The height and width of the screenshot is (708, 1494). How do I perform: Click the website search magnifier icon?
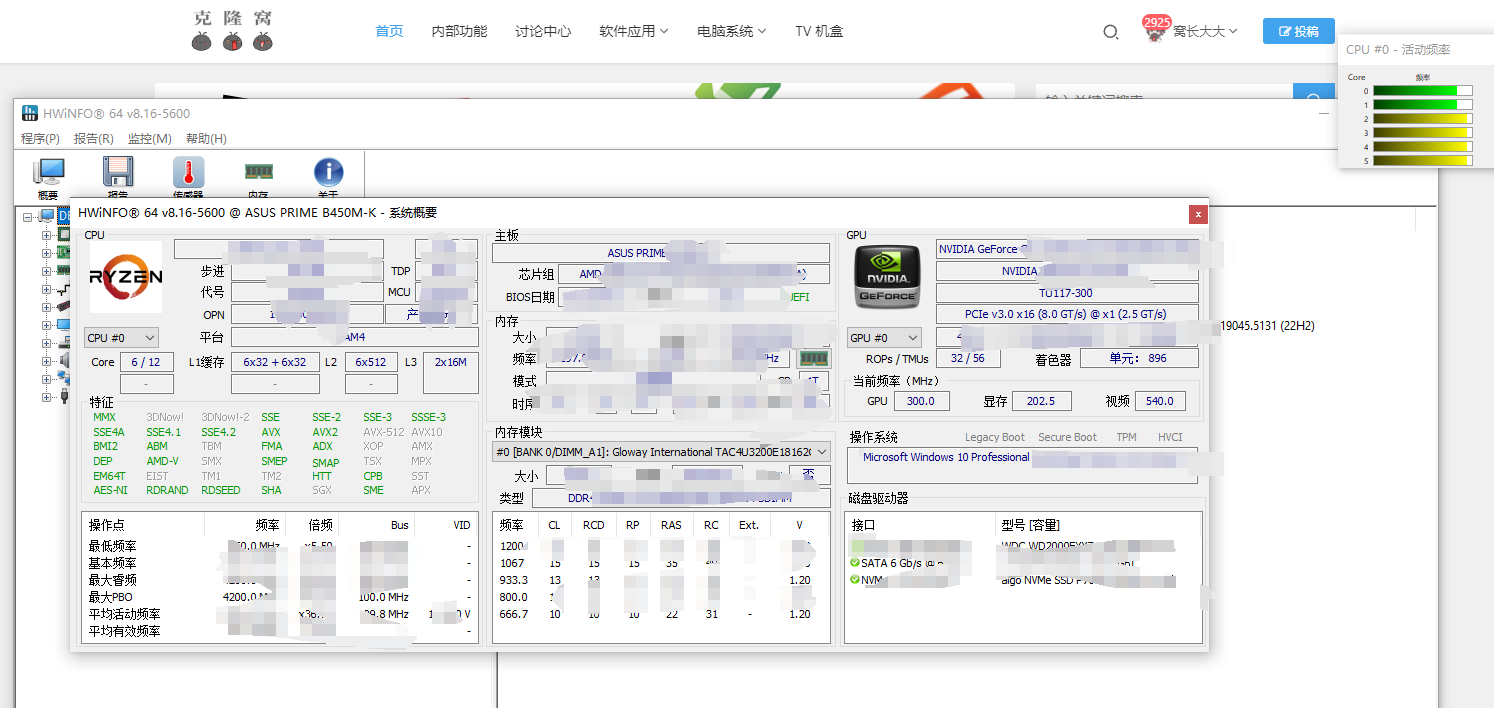click(1110, 32)
